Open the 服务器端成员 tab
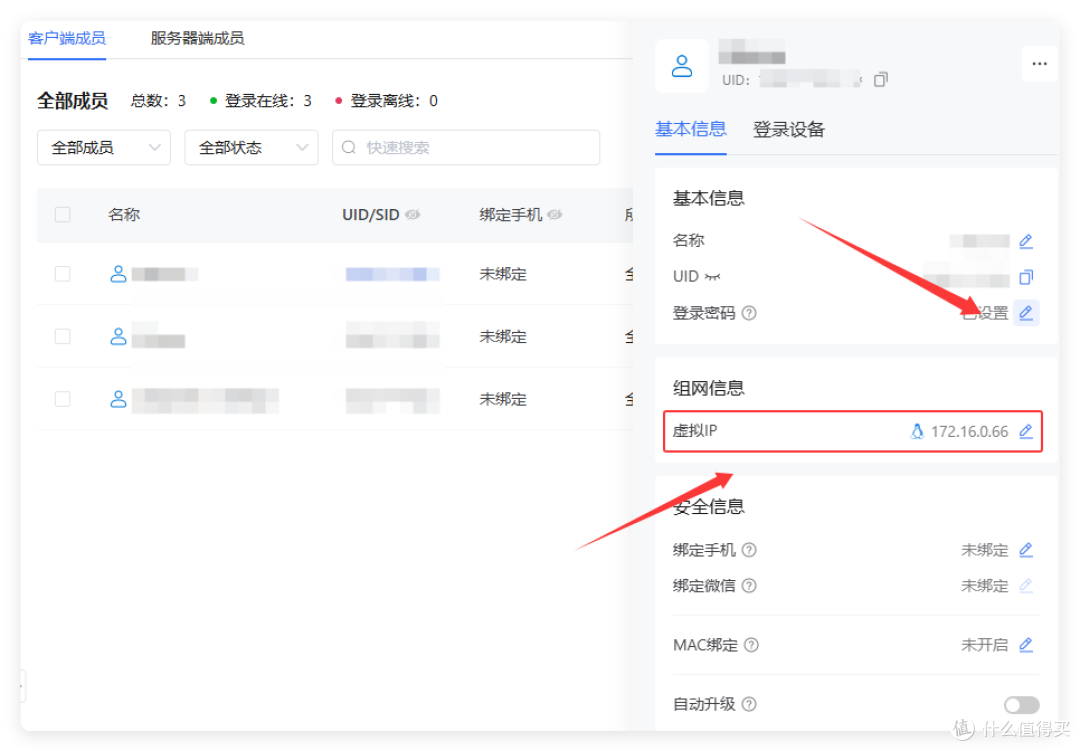Image resolution: width=1080 pixels, height=751 pixels. [x=197, y=38]
